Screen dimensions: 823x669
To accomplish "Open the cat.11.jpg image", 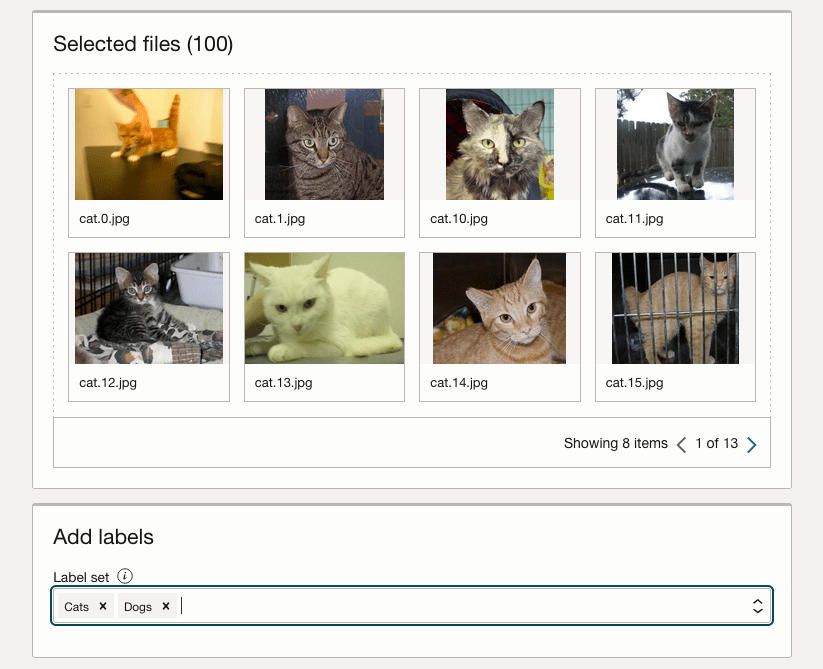I will point(675,145).
